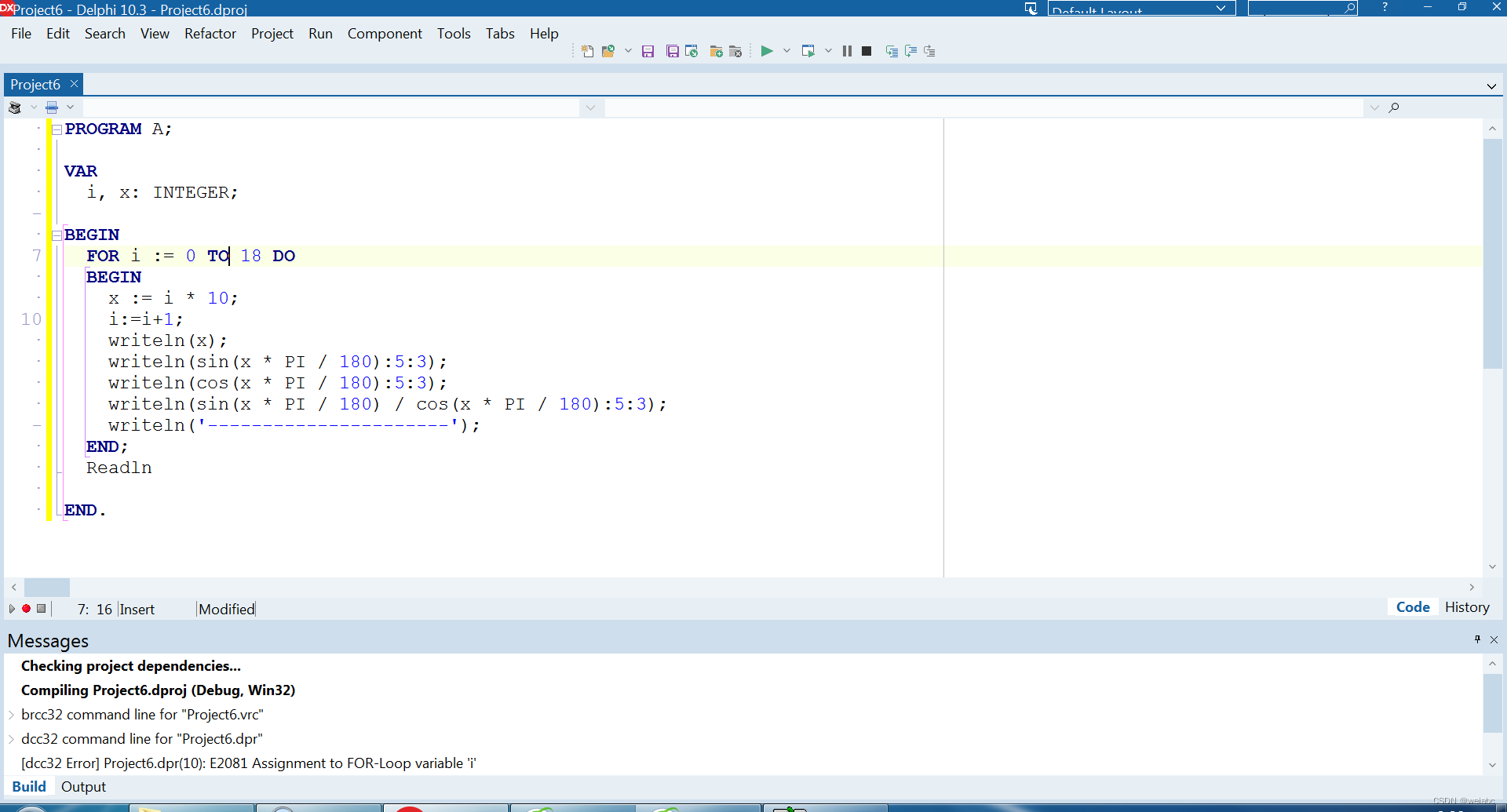This screenshot has width=1507, height=812.
Task: Switch to the History view tab
Action: pyautogui.click(x=1467, y=607)
